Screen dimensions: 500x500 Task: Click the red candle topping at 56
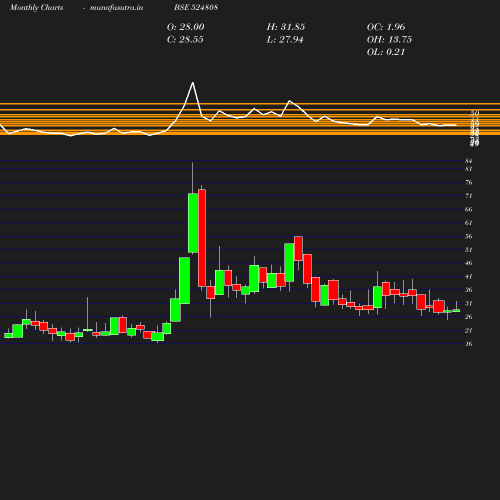298,248
